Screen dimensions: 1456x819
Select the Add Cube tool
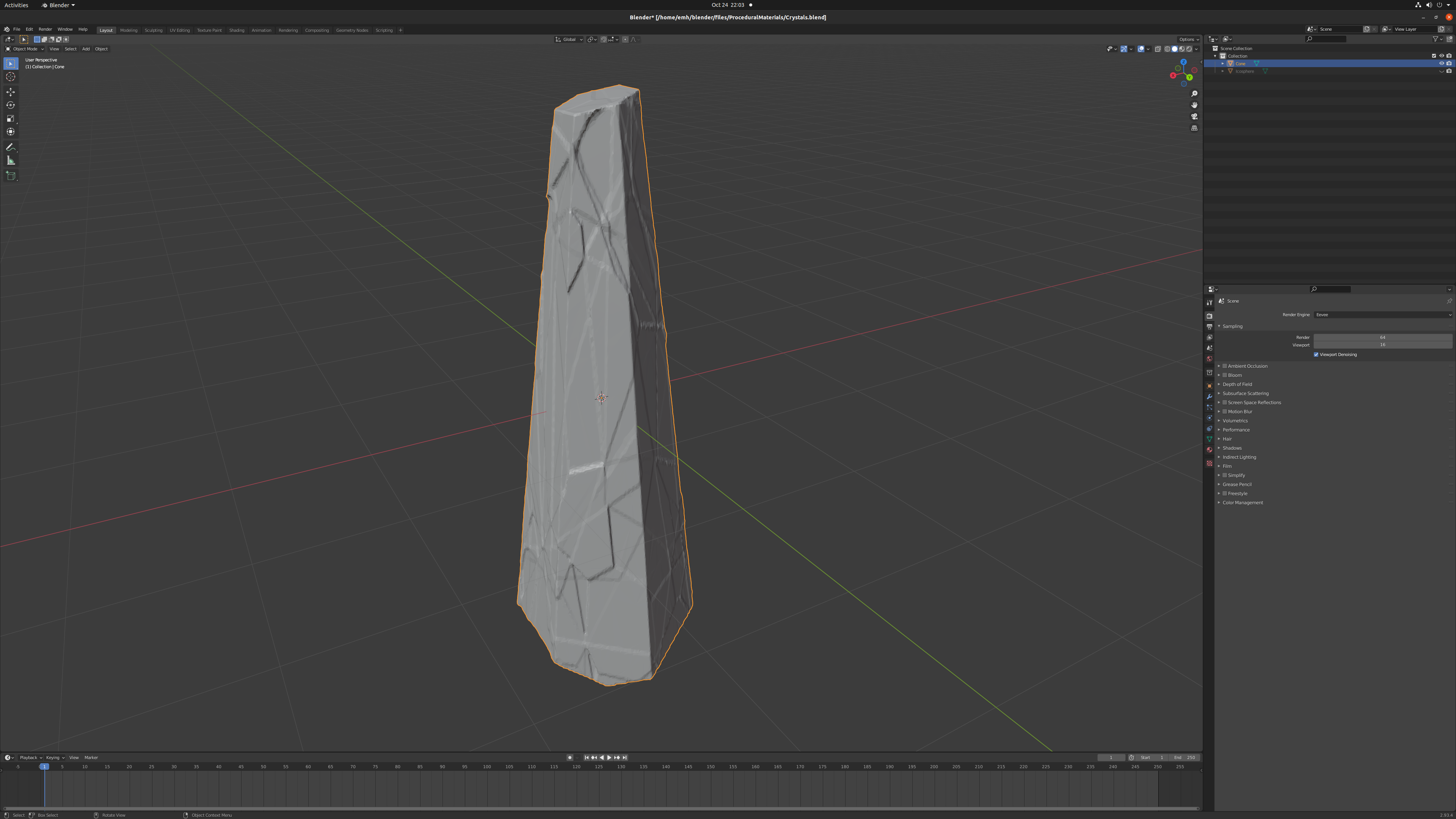pyautogui.click(x=11, y=176)
